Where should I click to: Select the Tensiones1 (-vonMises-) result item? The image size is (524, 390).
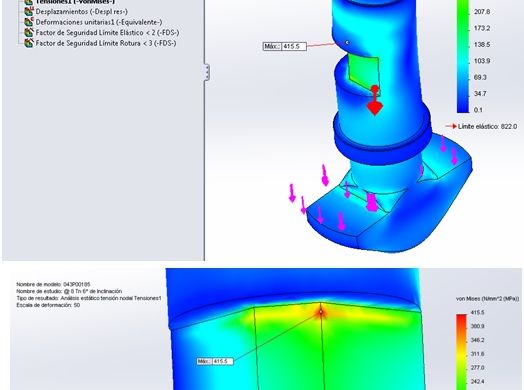tap(75, 2)
